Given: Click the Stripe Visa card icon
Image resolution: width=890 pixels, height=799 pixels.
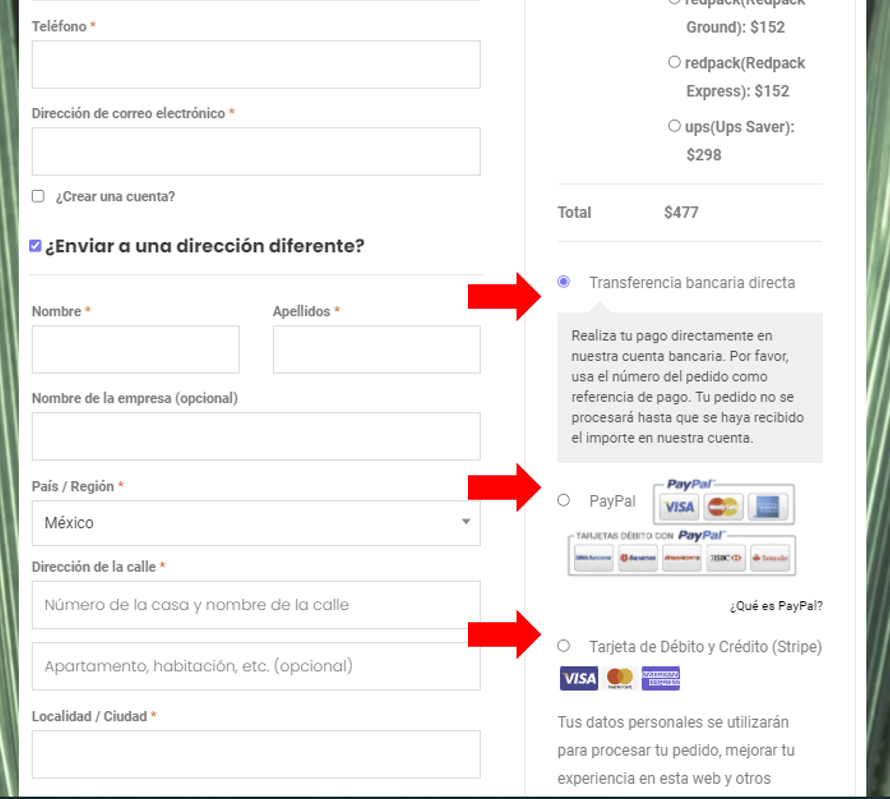Looking at the screenshot, I should tap(579, 678).
